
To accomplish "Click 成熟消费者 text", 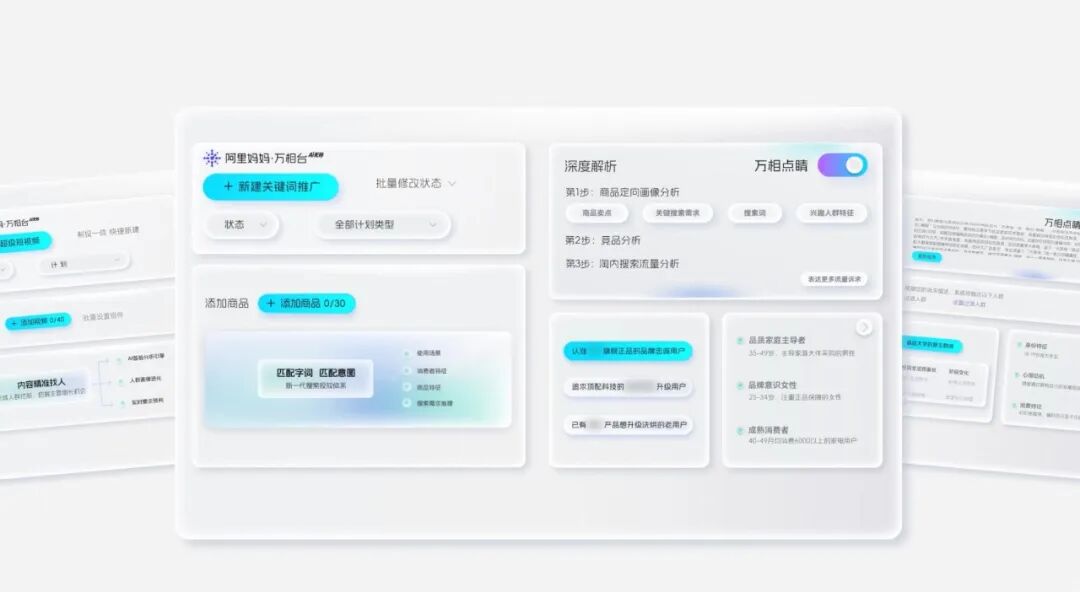I will 768,430.
